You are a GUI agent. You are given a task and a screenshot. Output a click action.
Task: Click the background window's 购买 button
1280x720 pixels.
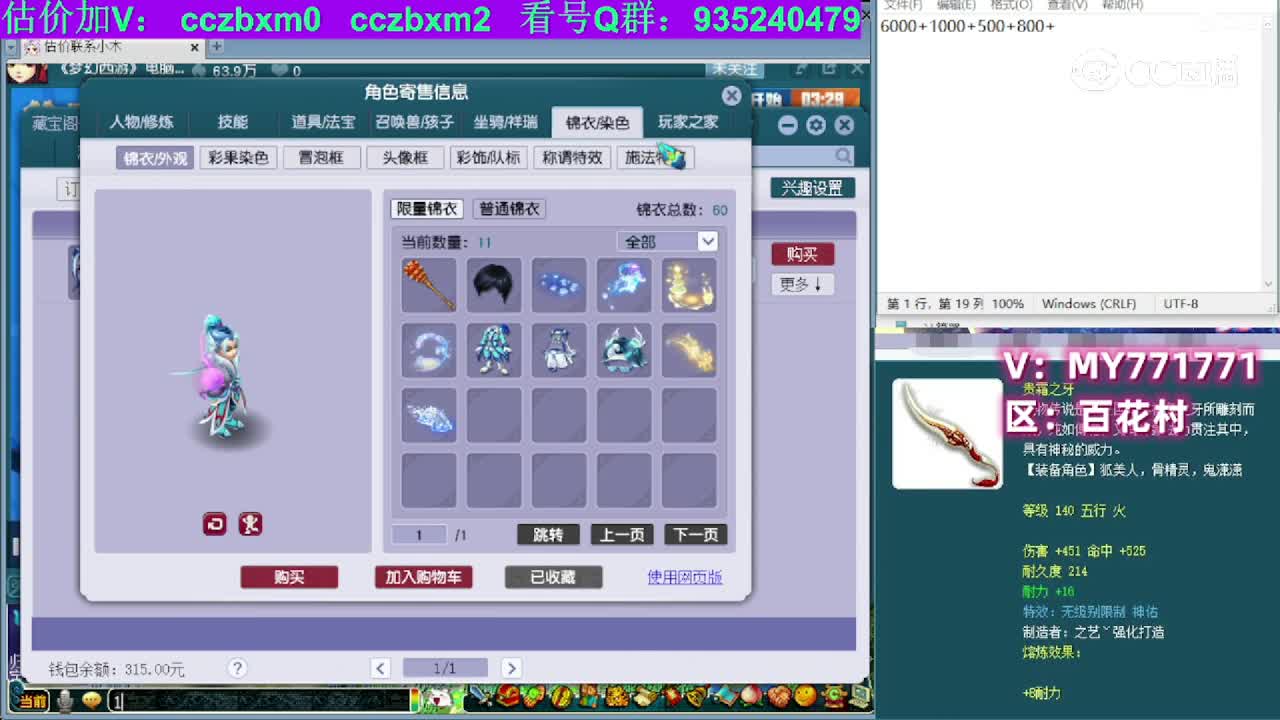coord(802,255)
